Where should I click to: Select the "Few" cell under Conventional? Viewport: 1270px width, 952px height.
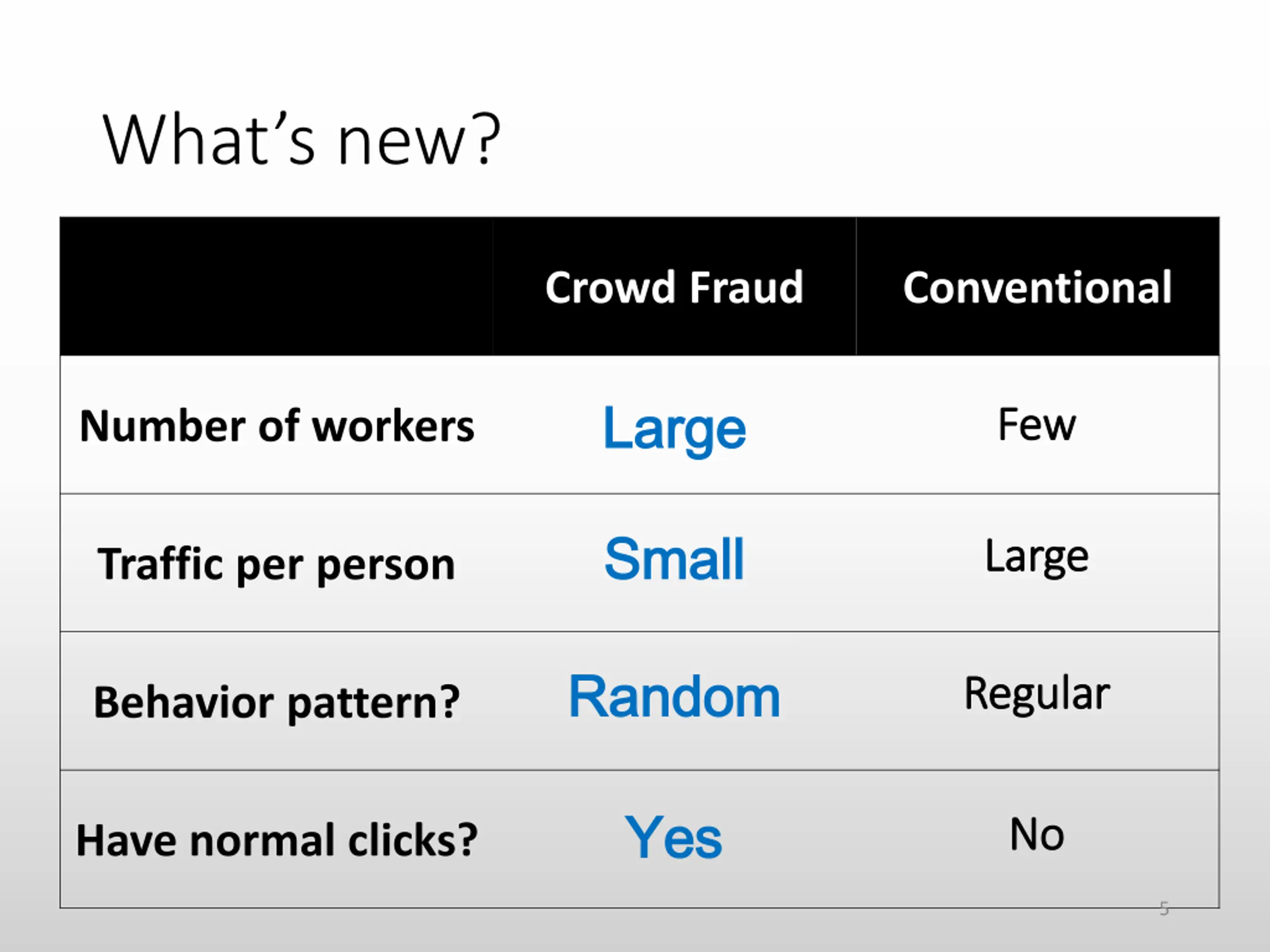pos(1037,425)
